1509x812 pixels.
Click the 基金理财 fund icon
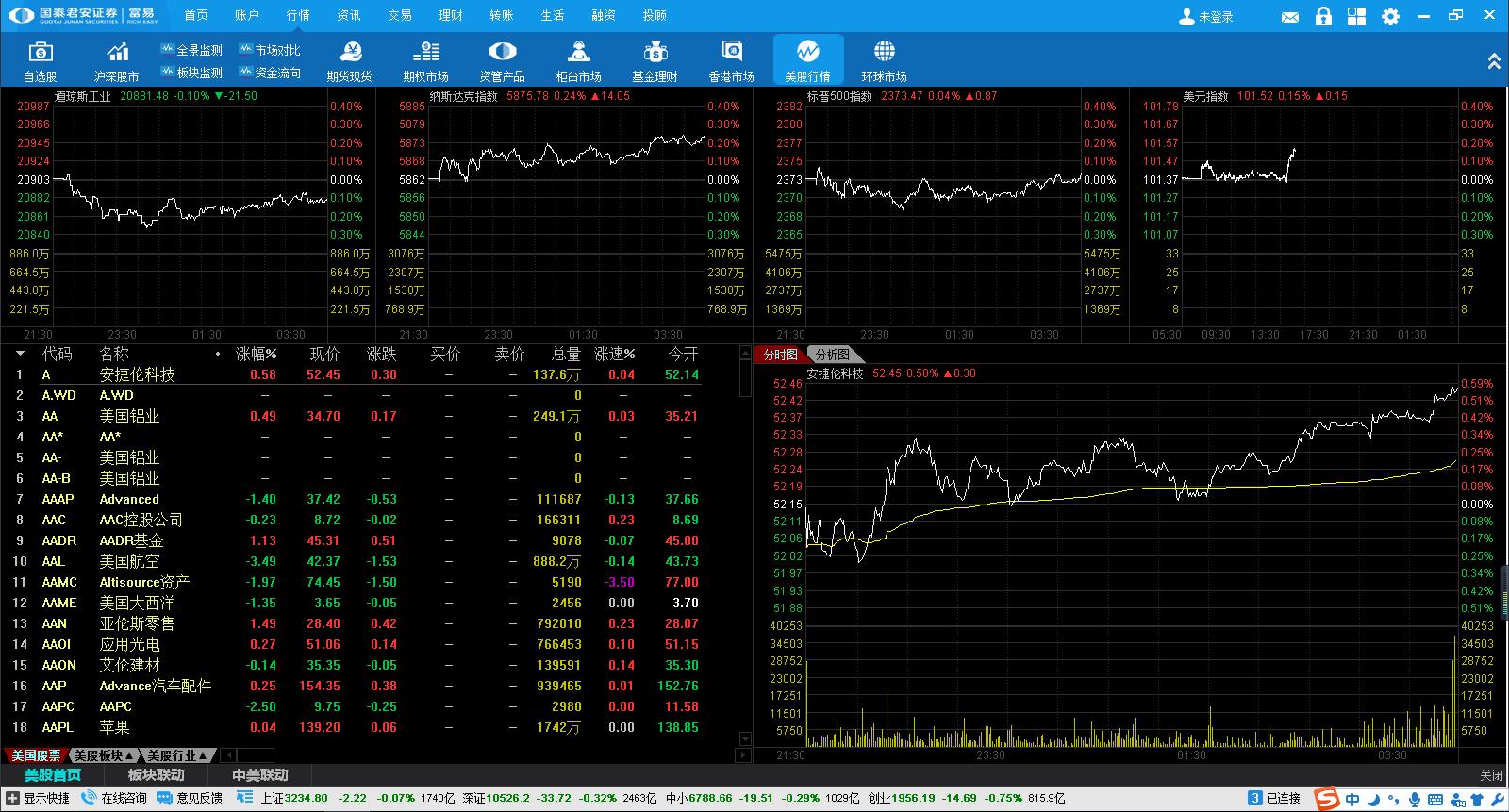(x=655, y=60)
